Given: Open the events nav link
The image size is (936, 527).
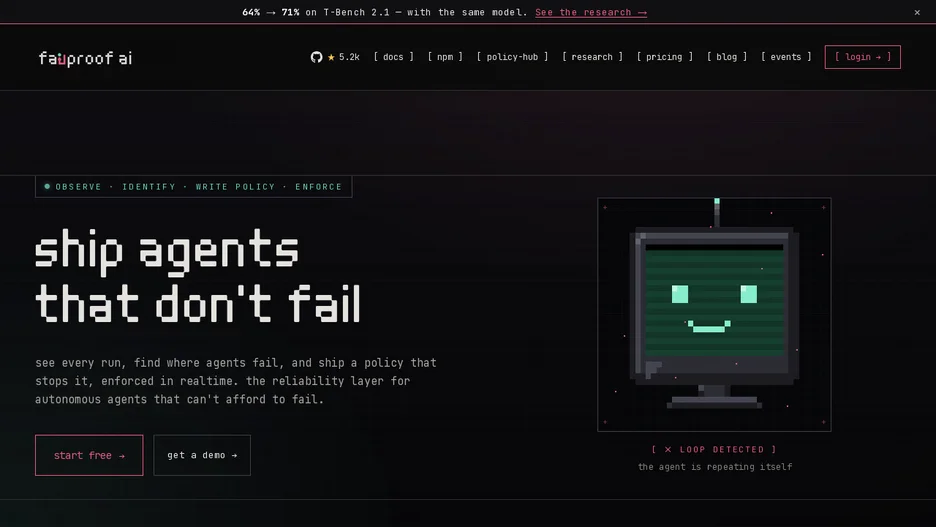Looking at the screenshot, I should (786, 57).
